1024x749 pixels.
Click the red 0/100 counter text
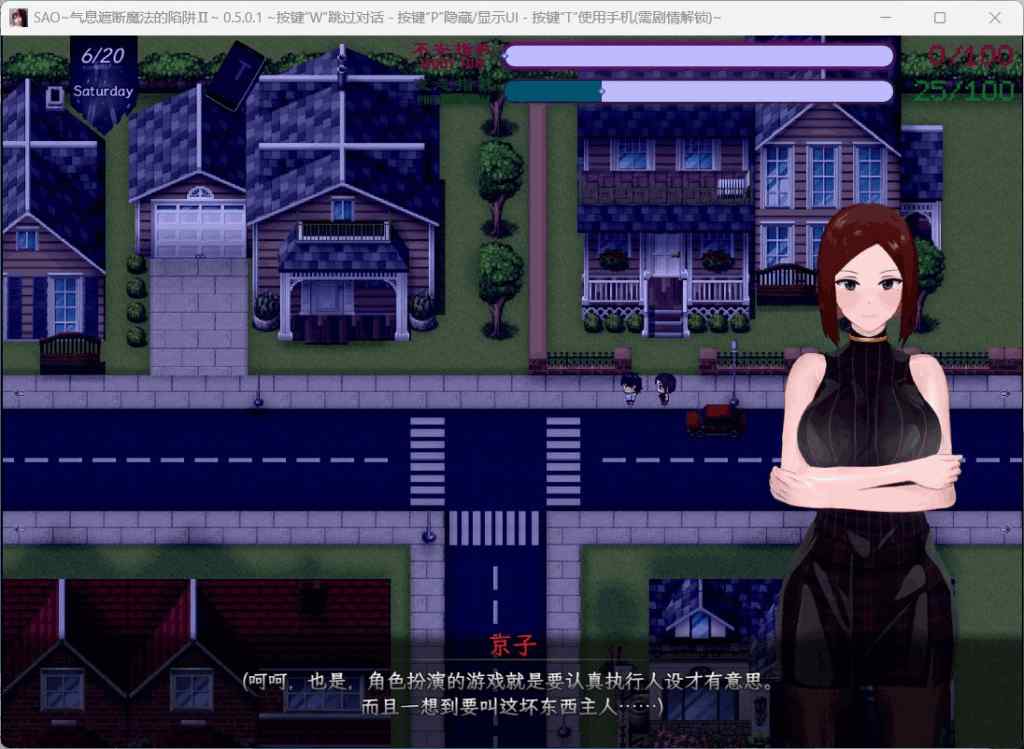967,52
